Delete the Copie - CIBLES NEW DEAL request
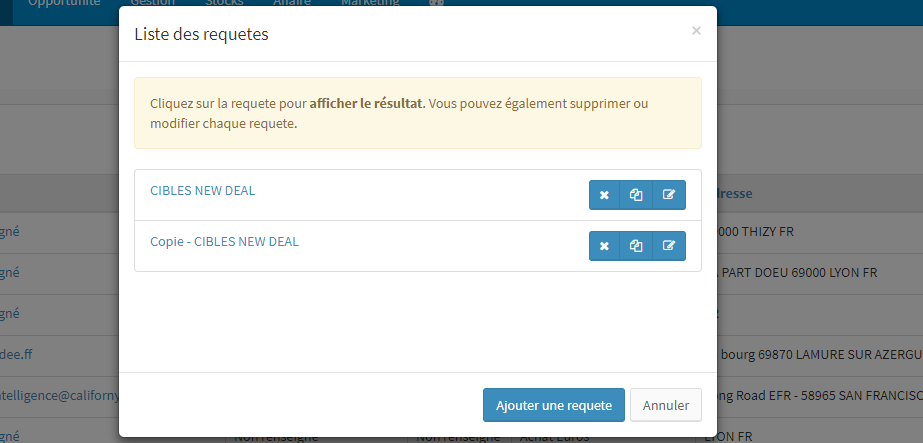This screenshot has height=443, width=923. click(604, 246)
